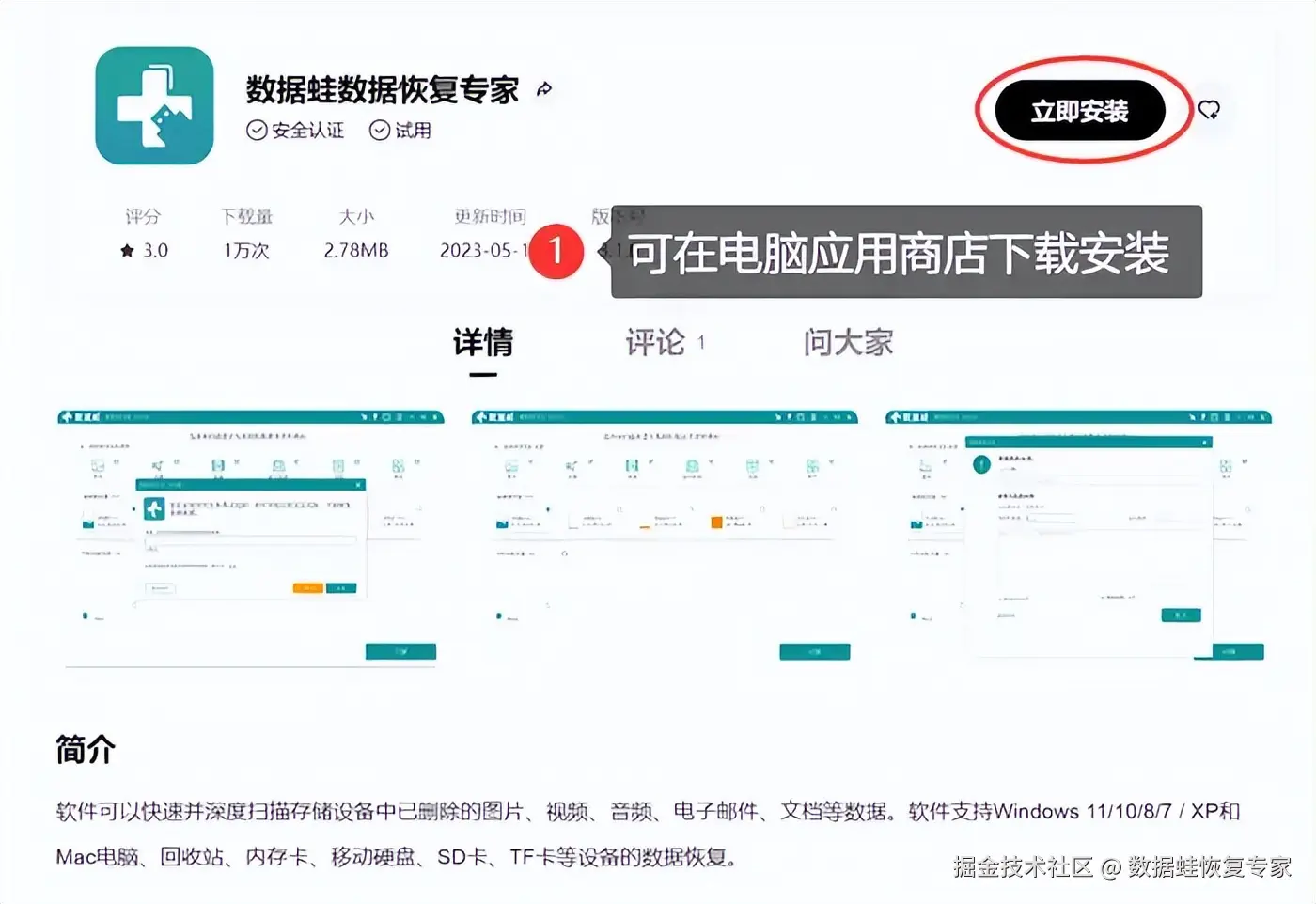Open the first app screenshot with orange button
Screen dimensions: 1316x904
[250, 538]
